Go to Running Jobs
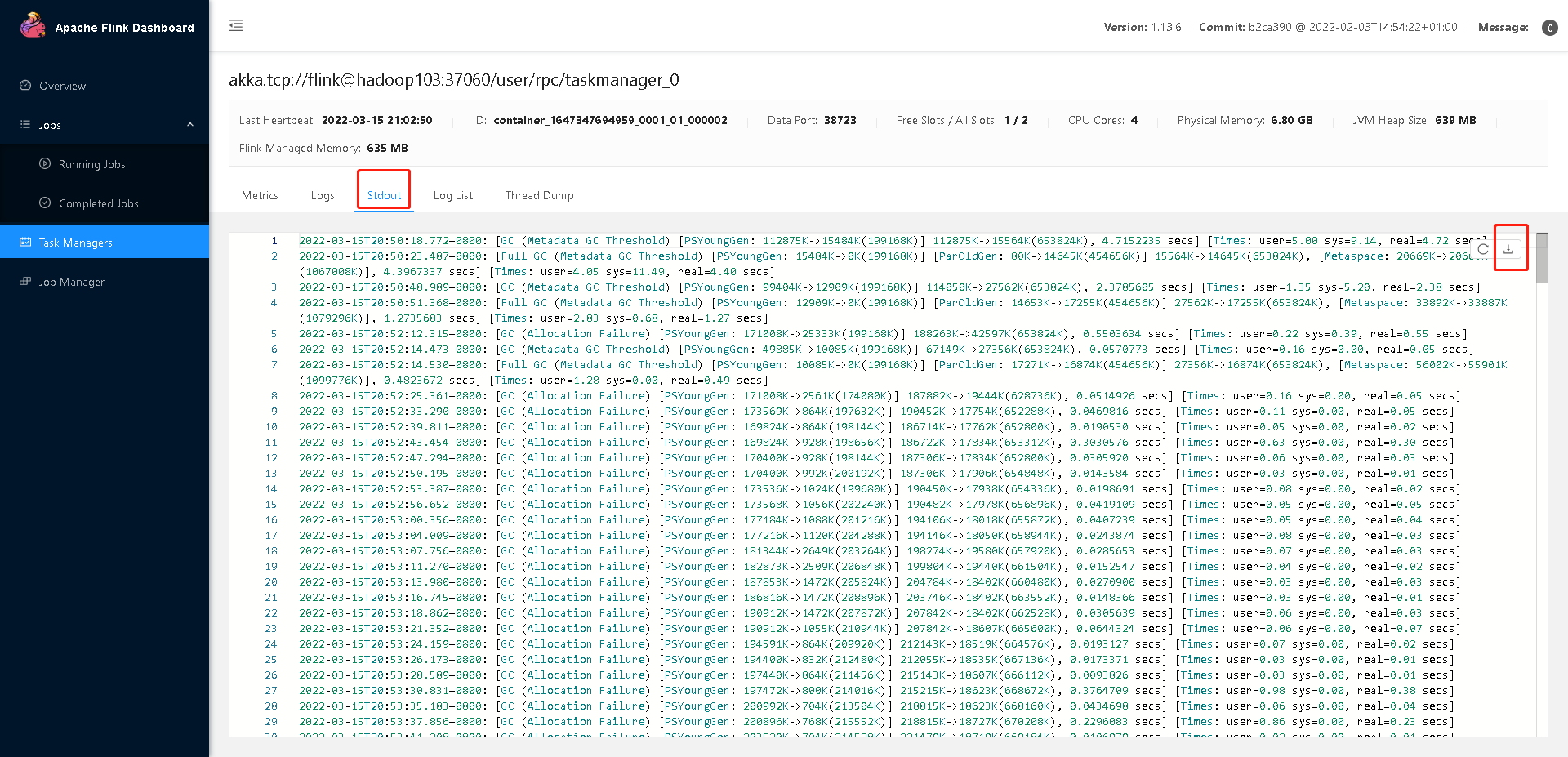Image resolution: width=1568 pixels, height=757 pixels. pyautogui.click(x=105, y=164)
